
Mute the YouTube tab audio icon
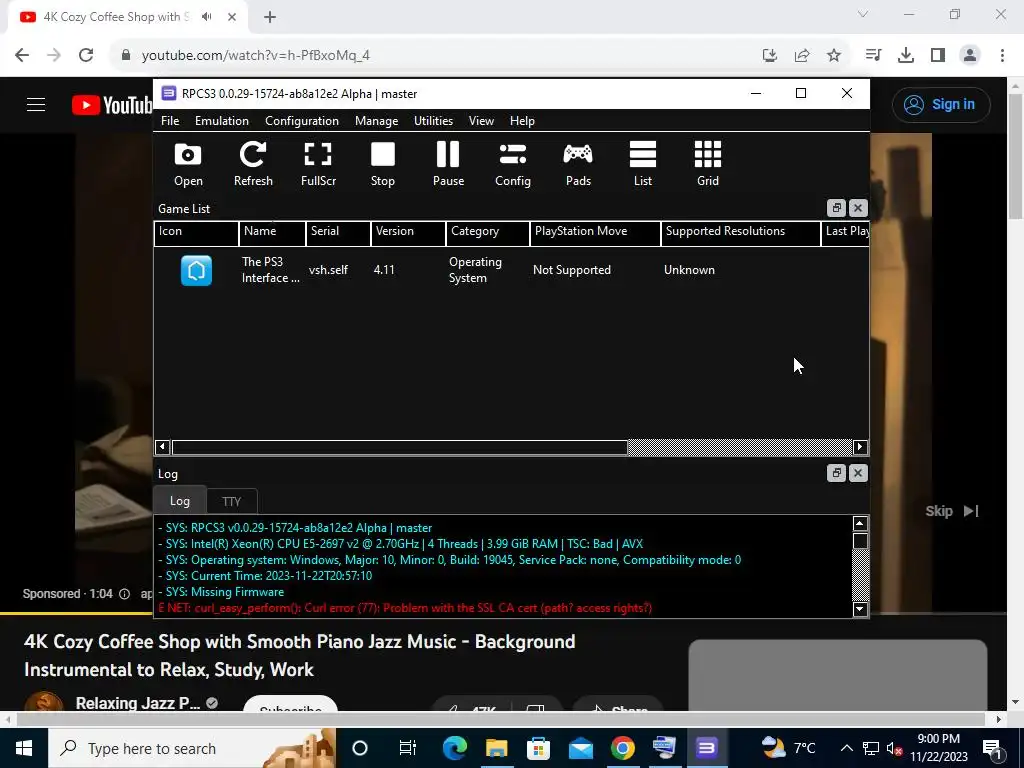click(207, 17)
